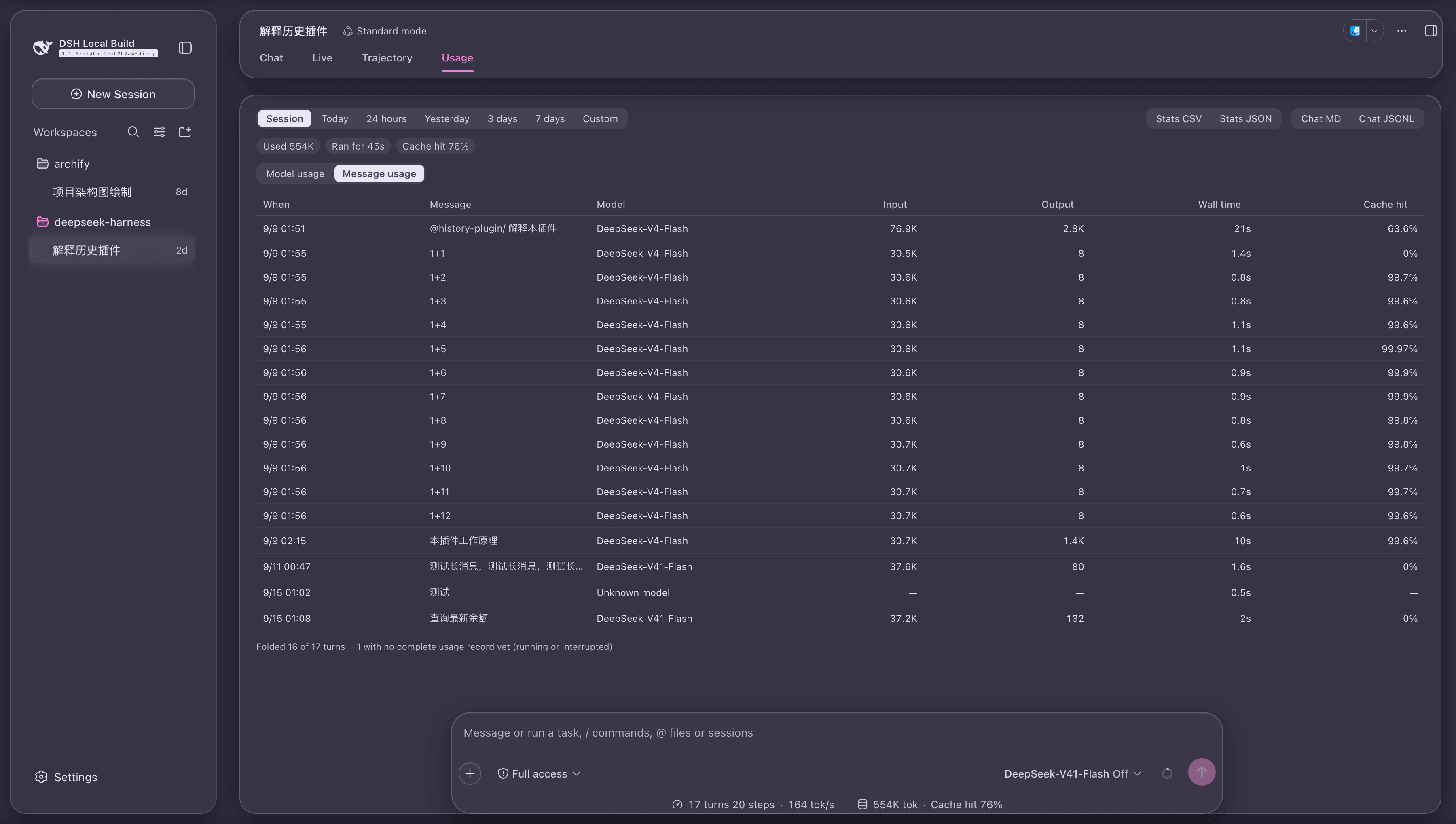Switch to the Chat tab
1456x824 pixels.
coord(271,58)
